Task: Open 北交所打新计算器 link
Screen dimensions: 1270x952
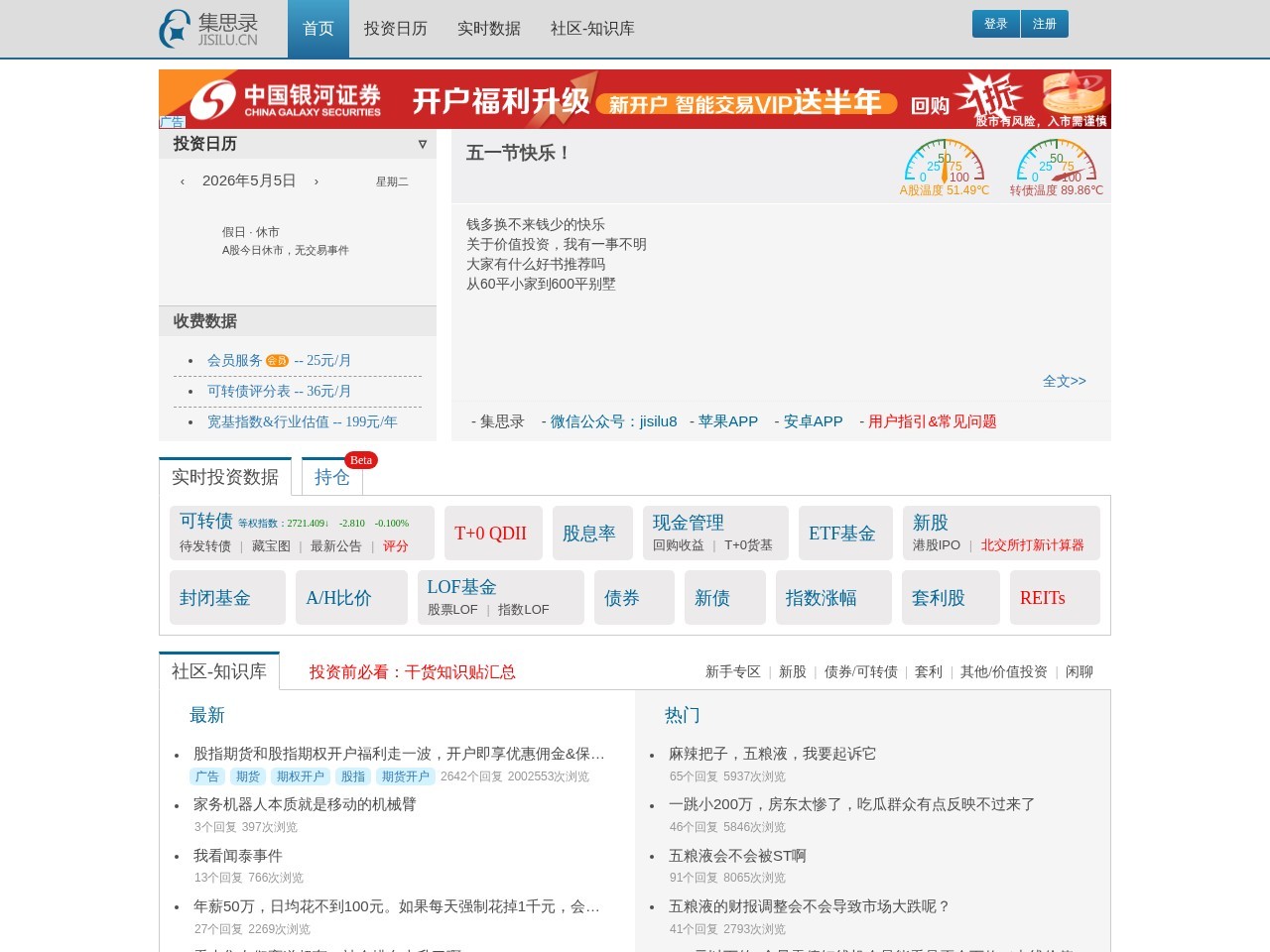Action: 1033,545
